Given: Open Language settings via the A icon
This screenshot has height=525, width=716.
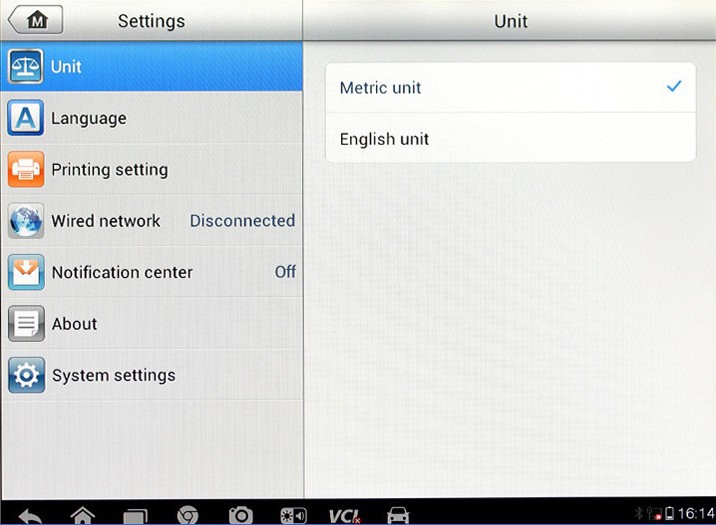Looking at the screenshot, I should pyautogui.click(x=26, y=118).
